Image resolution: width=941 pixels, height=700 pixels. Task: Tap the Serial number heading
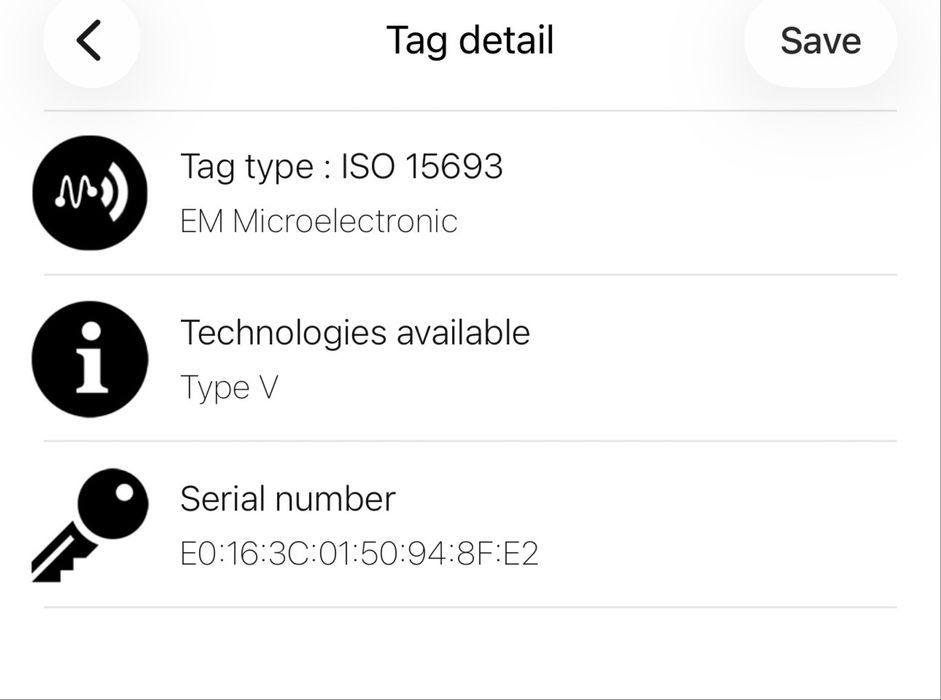[x=288, y=498]
